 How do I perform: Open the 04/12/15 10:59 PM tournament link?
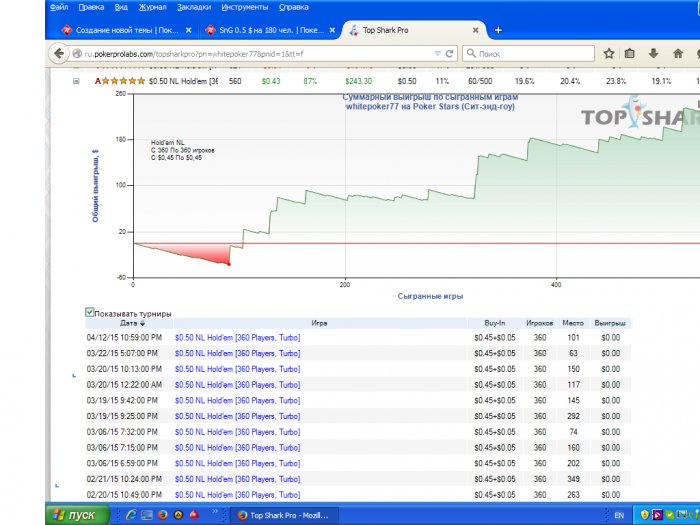pyautogui.click(x=237, y=338)
